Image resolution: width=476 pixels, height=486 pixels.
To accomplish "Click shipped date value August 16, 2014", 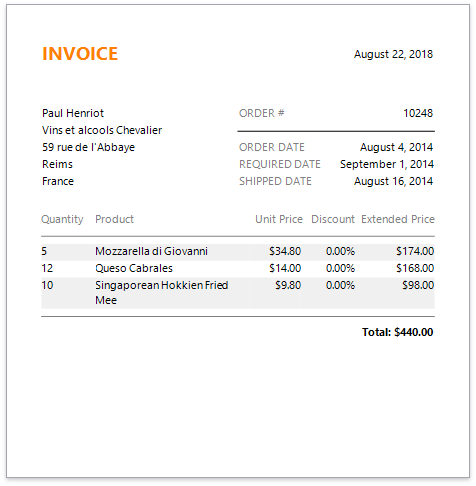I will tap(393, 181).
